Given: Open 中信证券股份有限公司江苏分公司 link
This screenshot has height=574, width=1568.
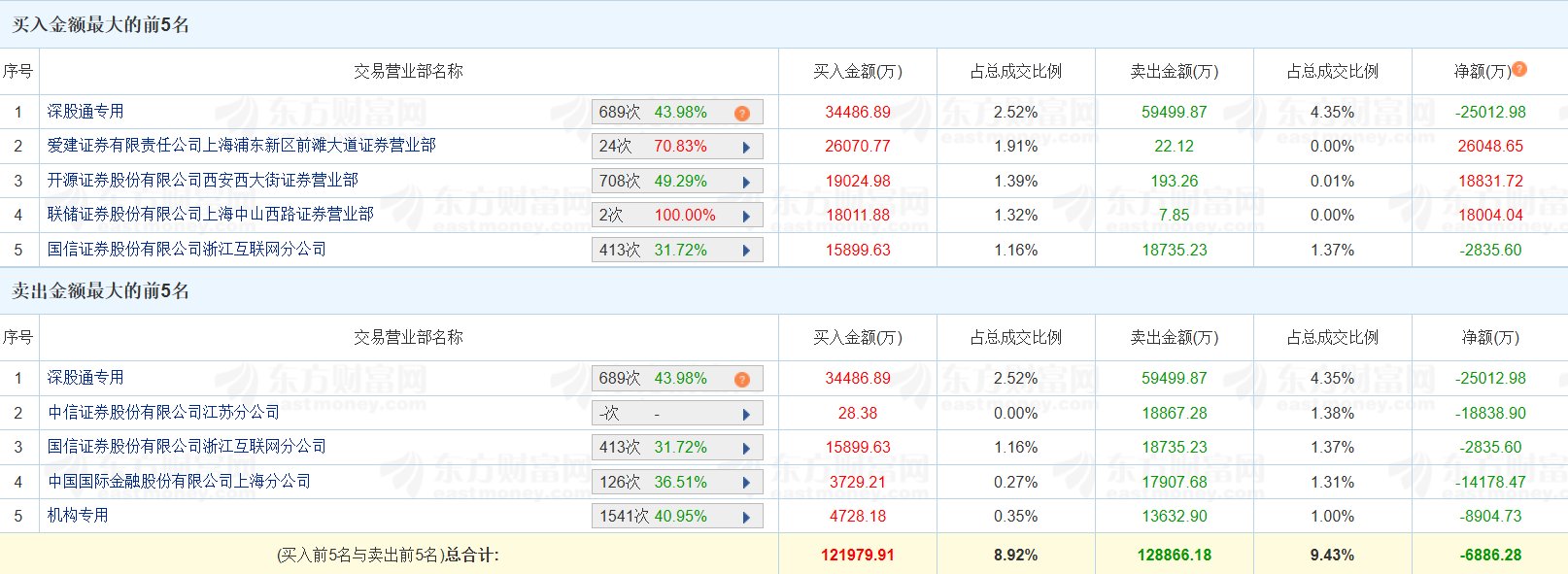Looking at the screenshot, I should 163,412.
